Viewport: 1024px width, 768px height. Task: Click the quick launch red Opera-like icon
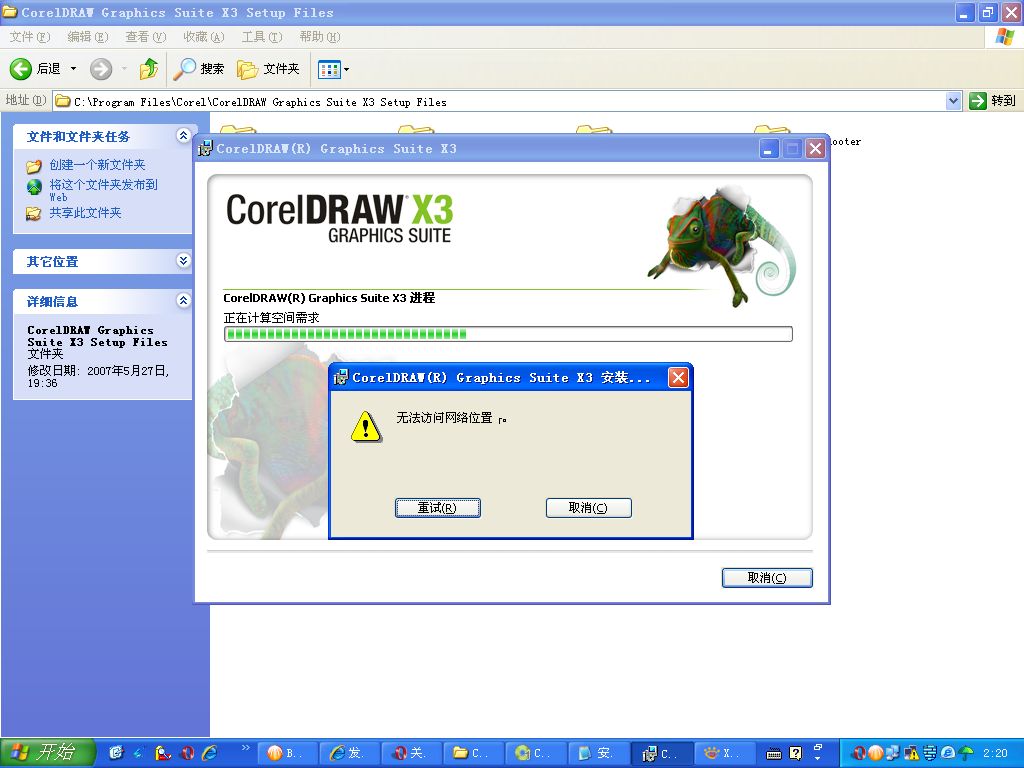[187, 753]
